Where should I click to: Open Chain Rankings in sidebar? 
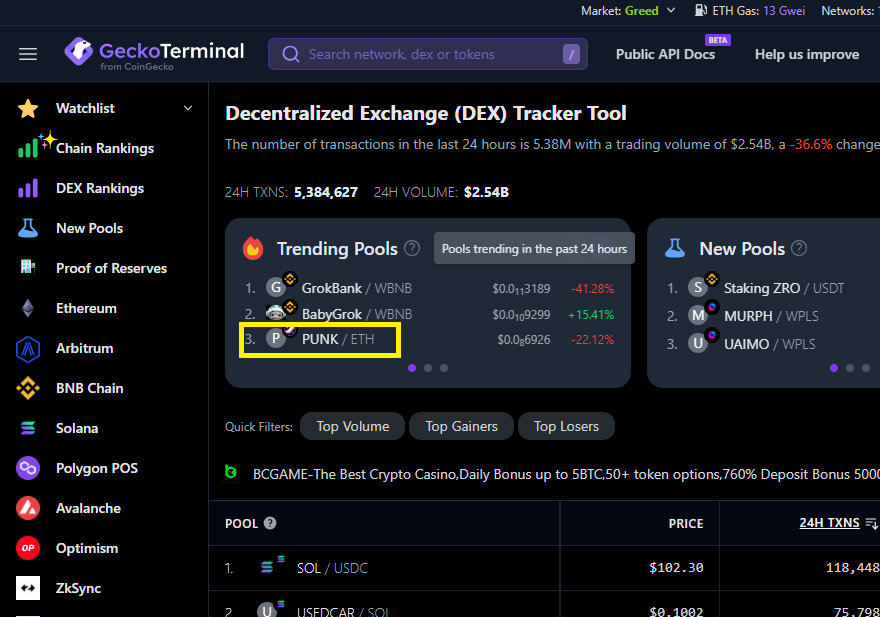pyautogui.click(x=105, y=148)
